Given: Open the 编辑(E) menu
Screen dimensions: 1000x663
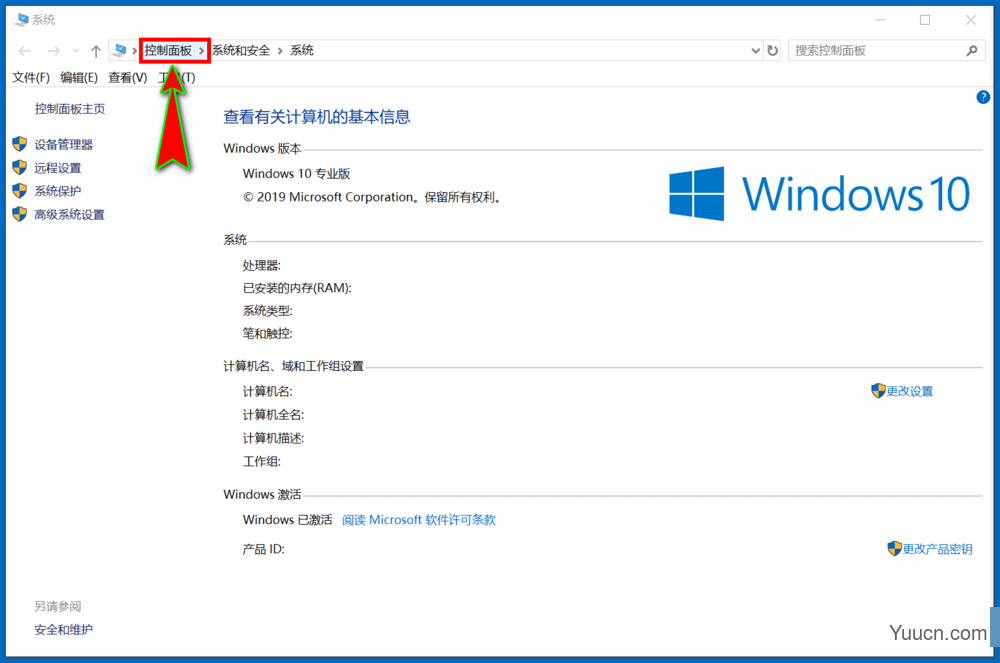Looking at the screenshot, I should (x=79, y=77).
